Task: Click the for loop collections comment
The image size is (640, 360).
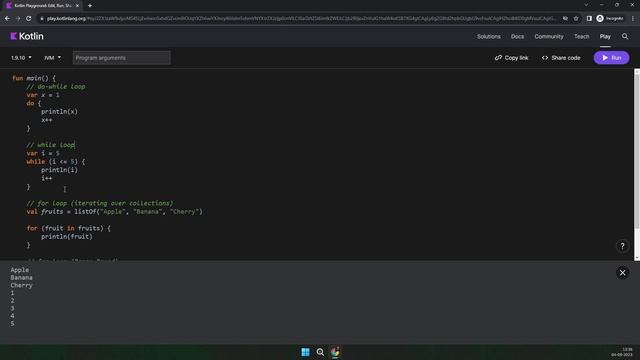Action: [100, 203]
